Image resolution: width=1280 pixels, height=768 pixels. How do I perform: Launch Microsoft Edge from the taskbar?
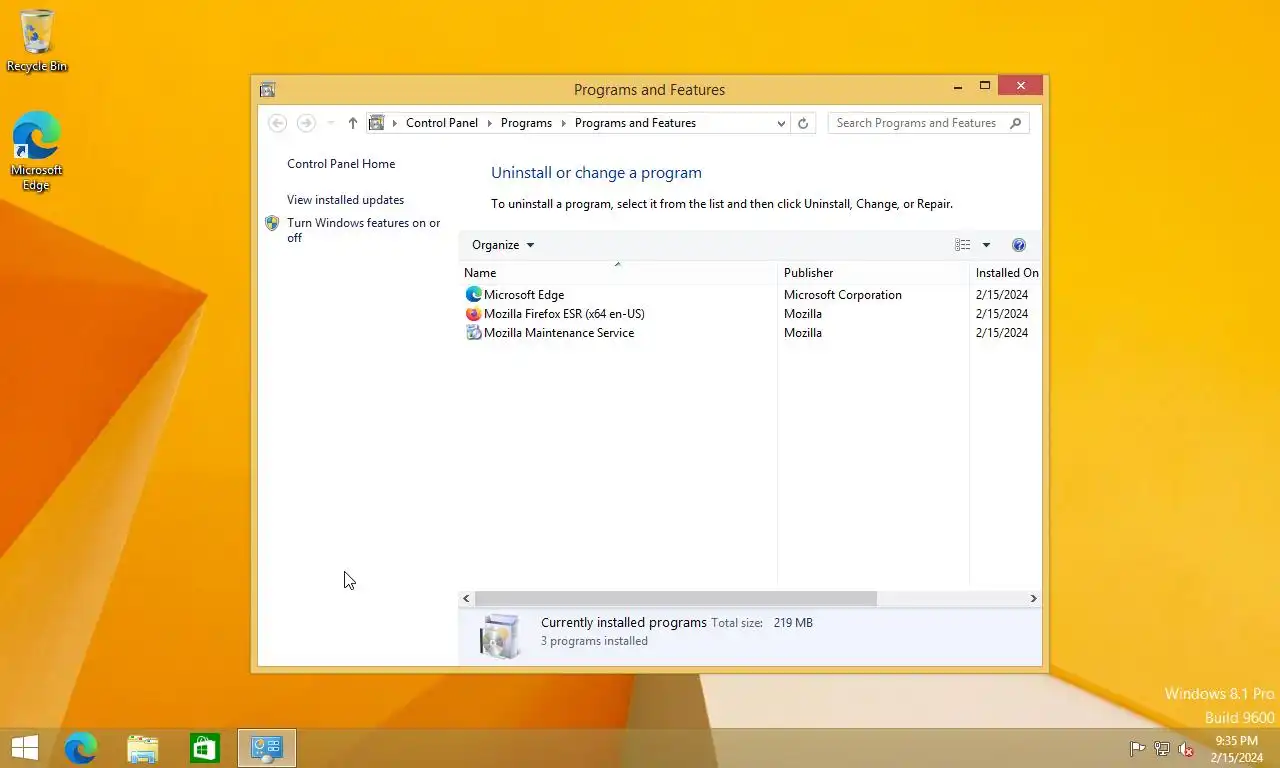81,748
